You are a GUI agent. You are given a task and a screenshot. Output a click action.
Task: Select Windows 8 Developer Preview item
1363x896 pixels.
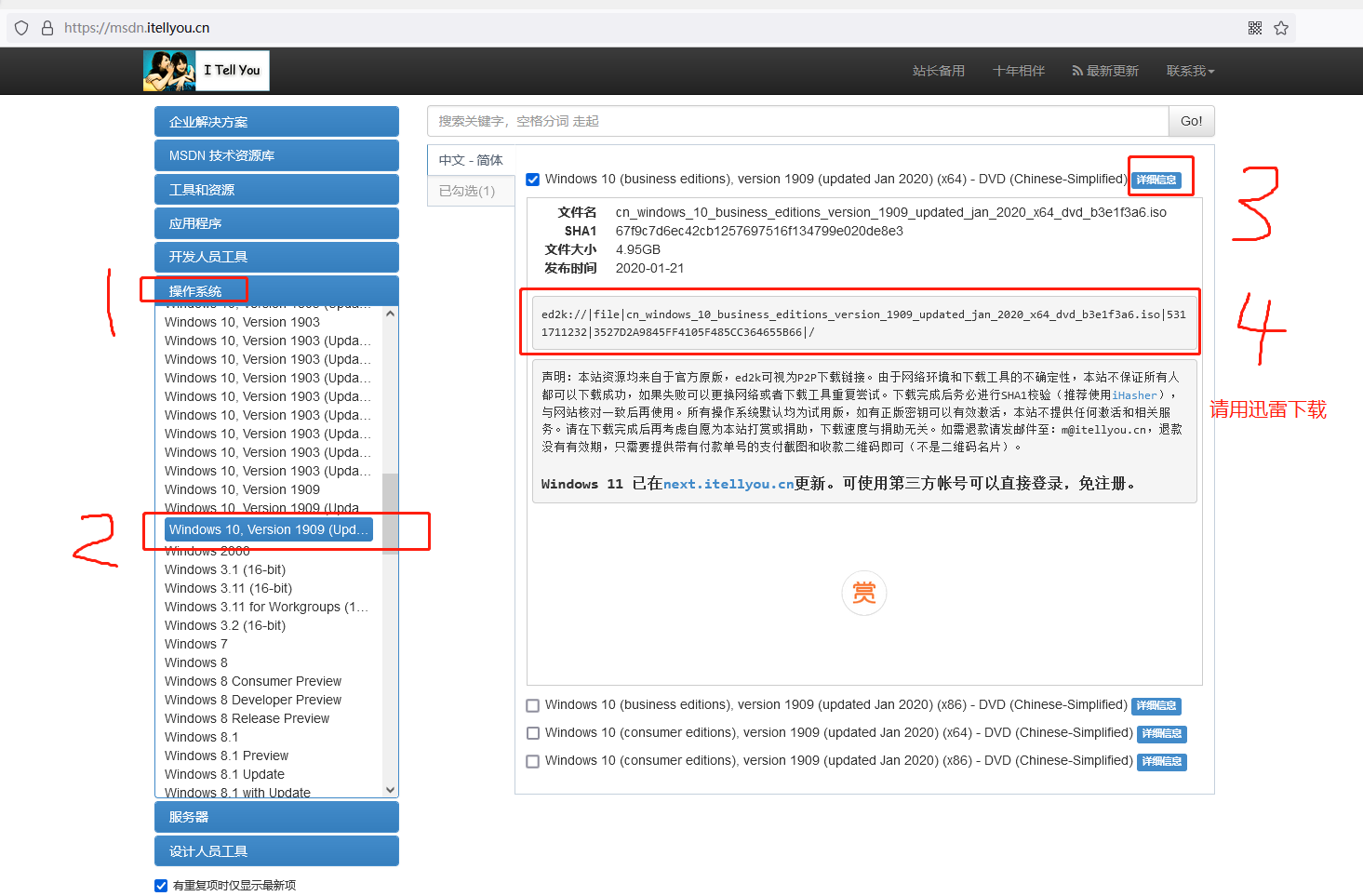pos(253,700)
